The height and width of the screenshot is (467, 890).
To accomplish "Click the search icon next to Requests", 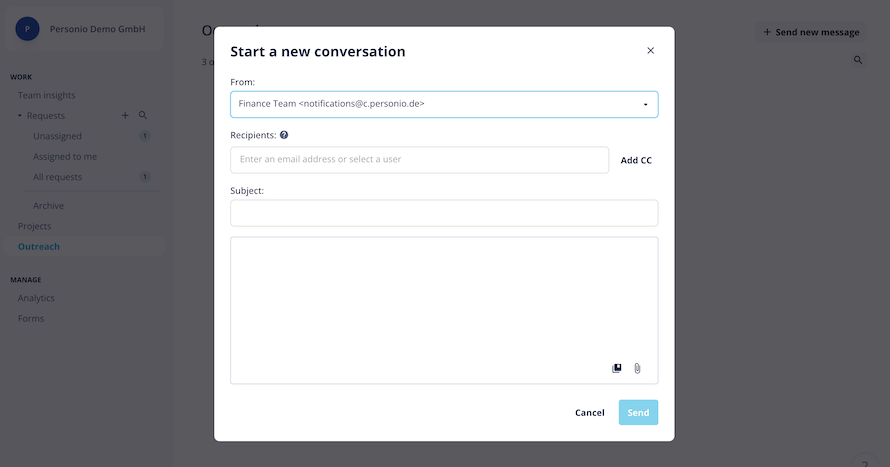I will click(143, 115).
